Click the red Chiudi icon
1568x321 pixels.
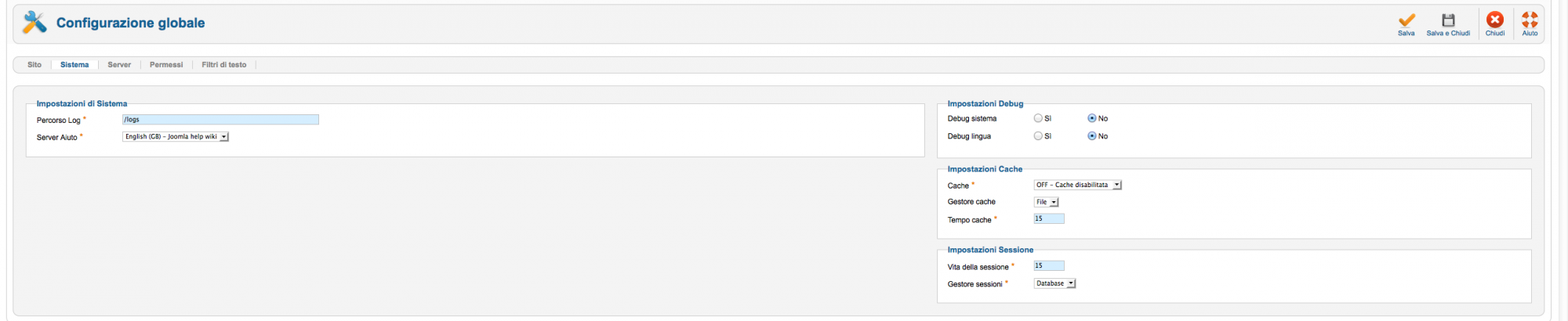1495,20
